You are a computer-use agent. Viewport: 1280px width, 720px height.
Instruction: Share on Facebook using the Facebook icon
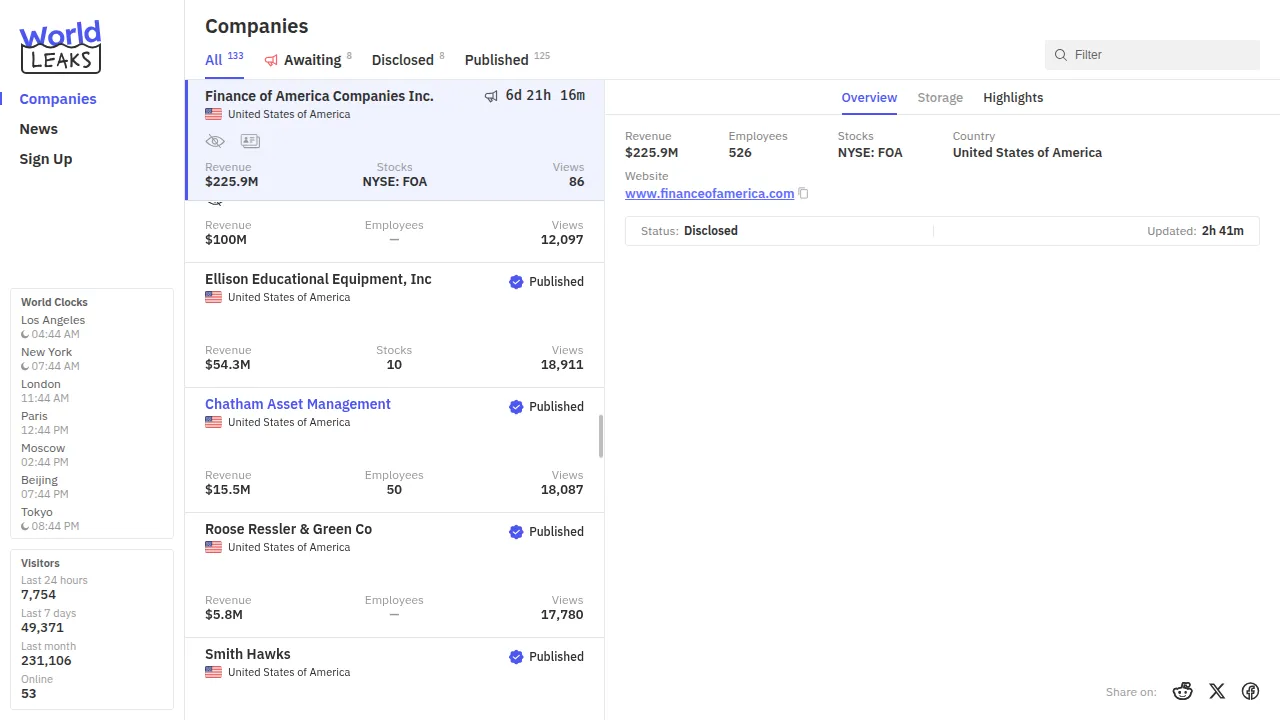1250,691
